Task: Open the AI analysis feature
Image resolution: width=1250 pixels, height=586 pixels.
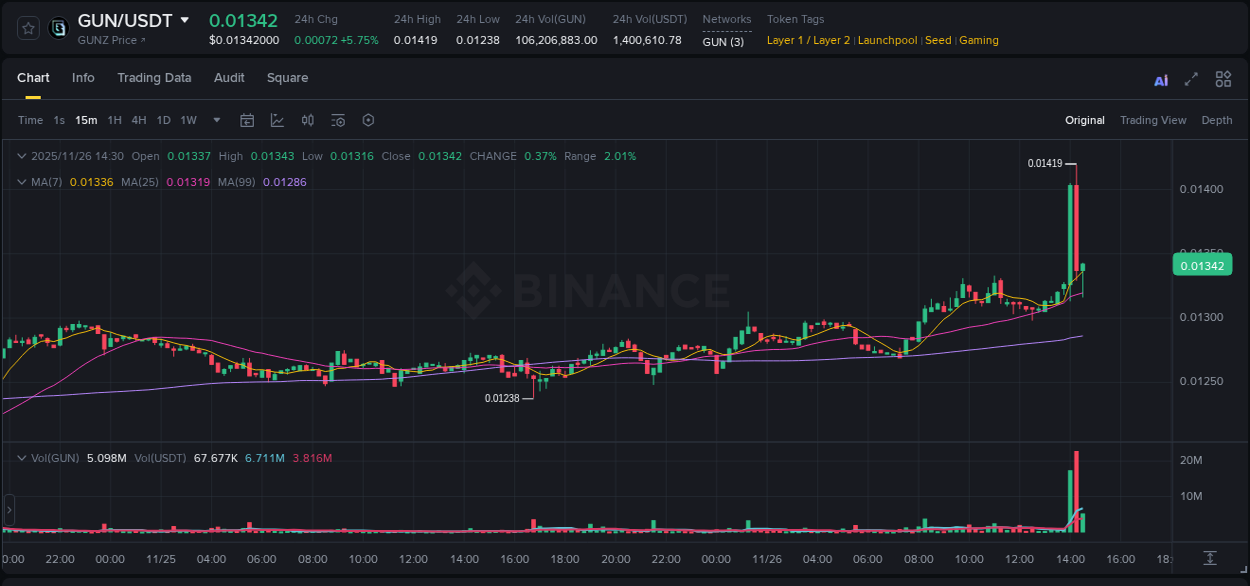Action: coord(1161,79)
